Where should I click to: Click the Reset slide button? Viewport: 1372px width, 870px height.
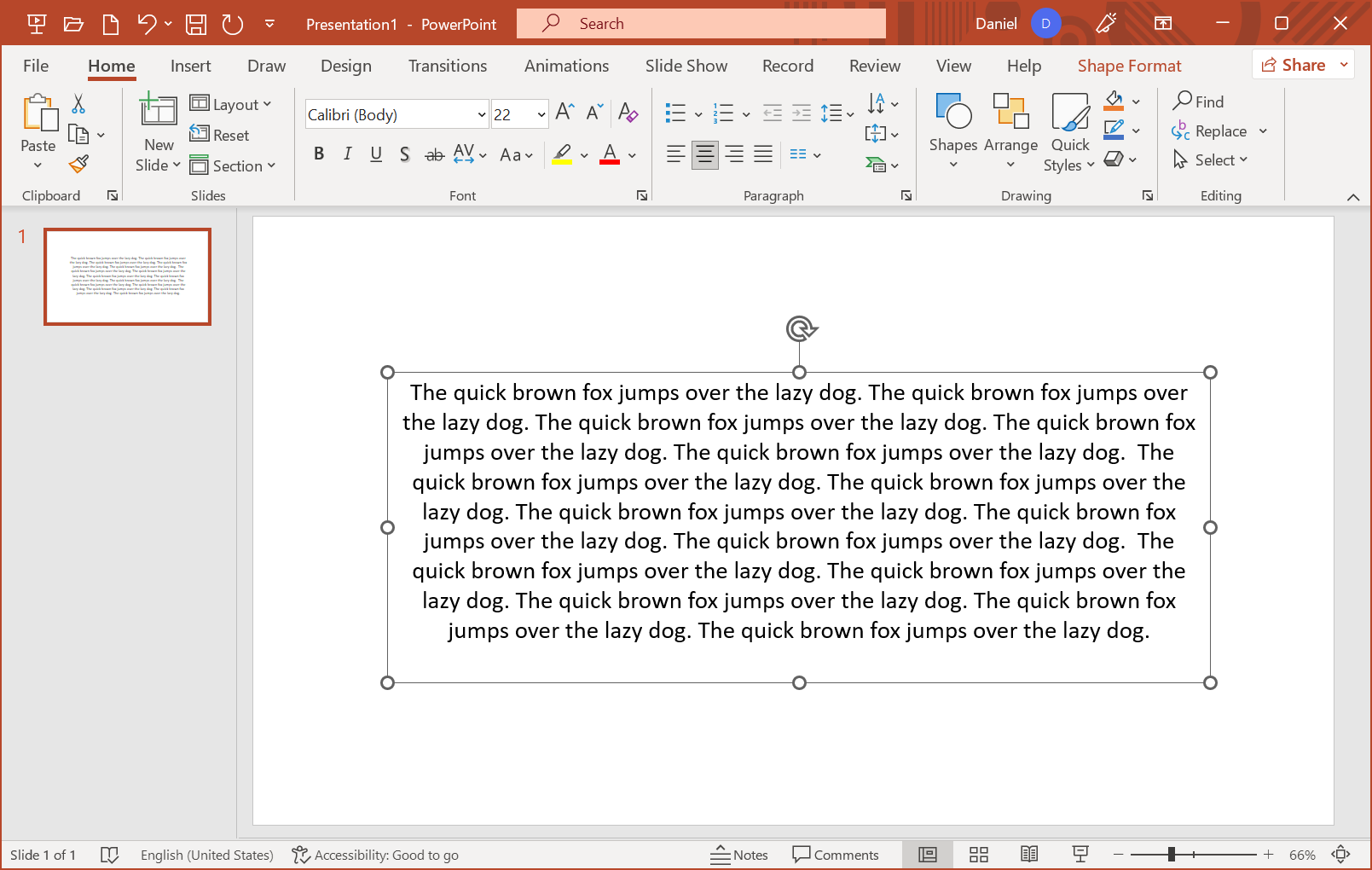coord(220,135)
